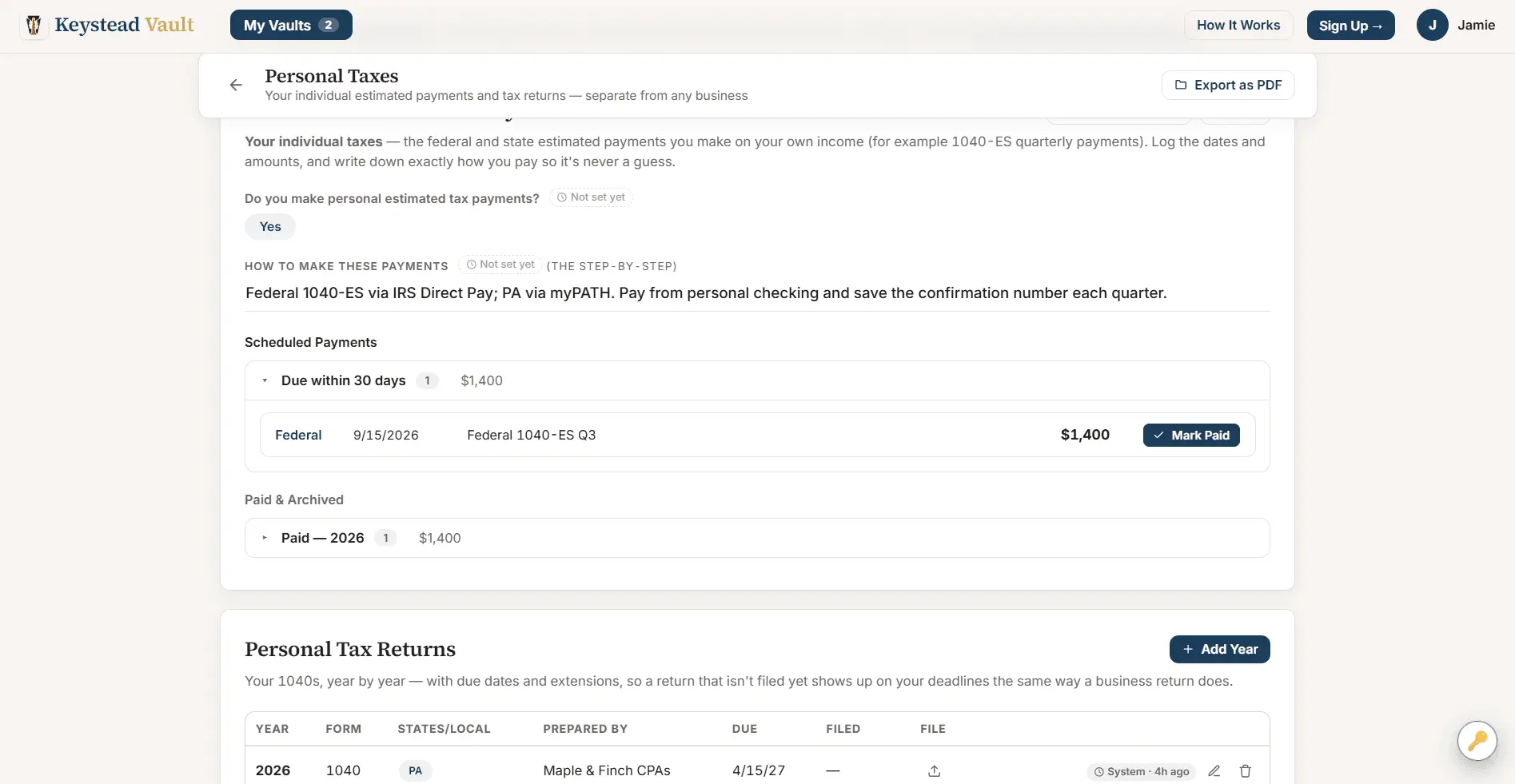Click the Personal Tax Returns heading
Image resolution: width=1515 pixels, height=784 pixels.
pos(350,650)
